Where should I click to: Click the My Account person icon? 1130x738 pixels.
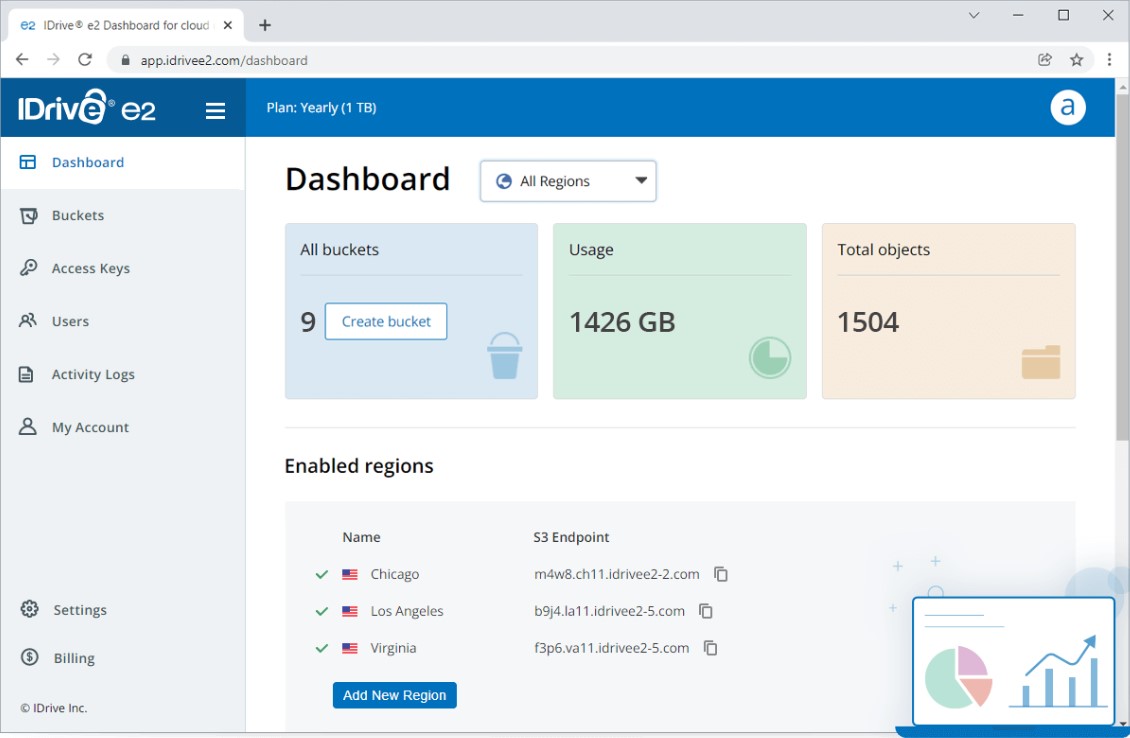[x=27, y=427]
